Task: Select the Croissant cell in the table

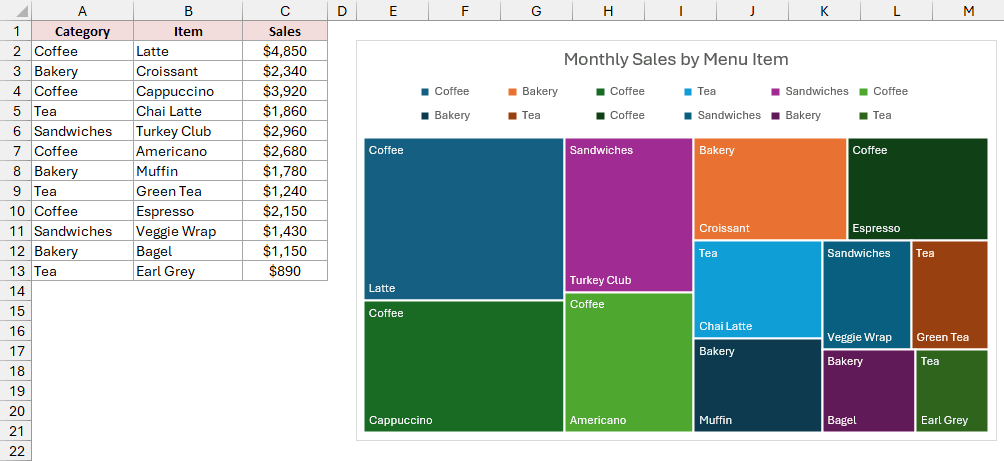Action: coord(188,71)
